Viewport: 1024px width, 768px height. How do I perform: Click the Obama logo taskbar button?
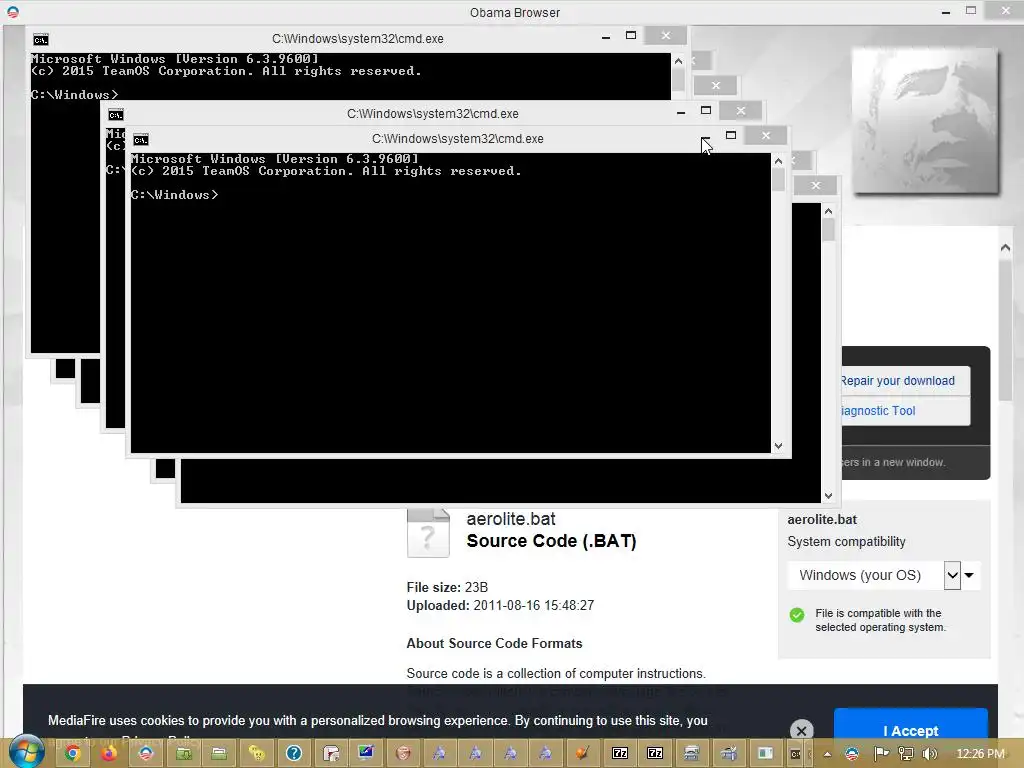coord(146,754)
